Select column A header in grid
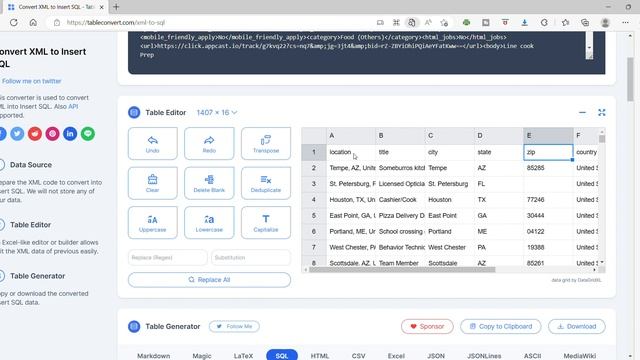This screenshot has width=640, height=360. pos(351,136)
